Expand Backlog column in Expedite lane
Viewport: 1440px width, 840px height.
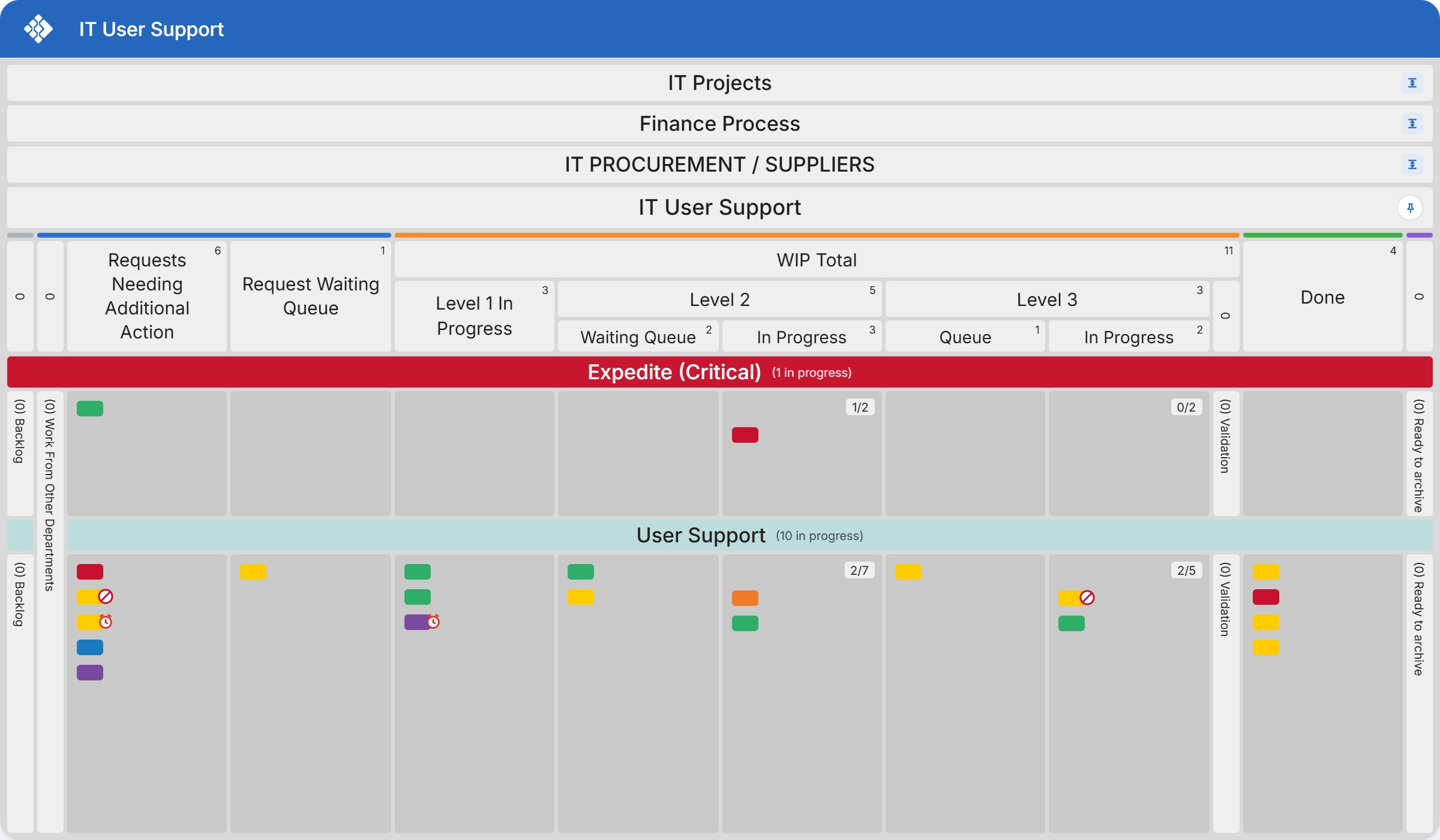point(20,453)
